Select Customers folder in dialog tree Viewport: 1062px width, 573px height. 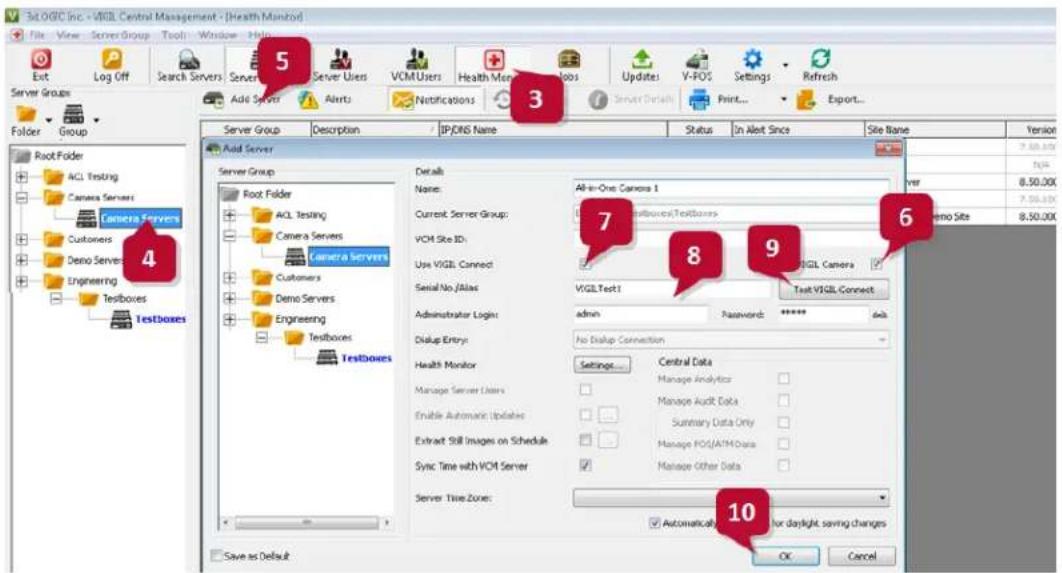pos(287,277)
